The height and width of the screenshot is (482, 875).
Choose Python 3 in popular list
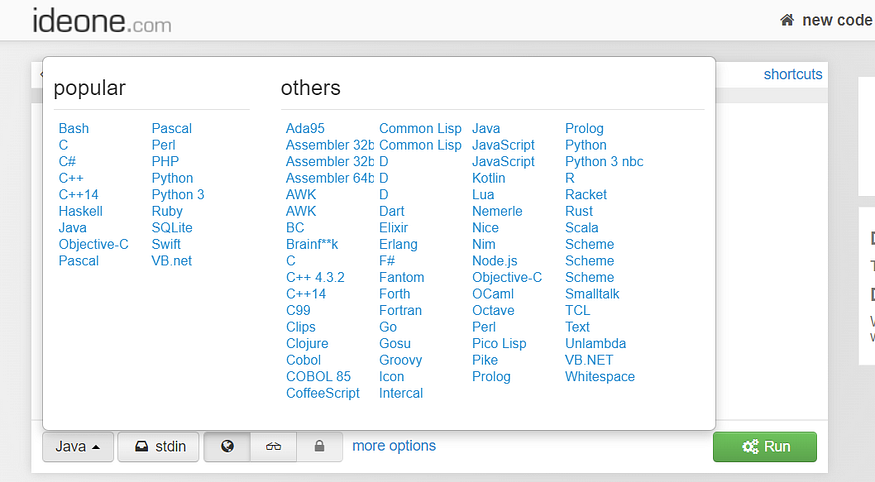(x=178, y=195)
